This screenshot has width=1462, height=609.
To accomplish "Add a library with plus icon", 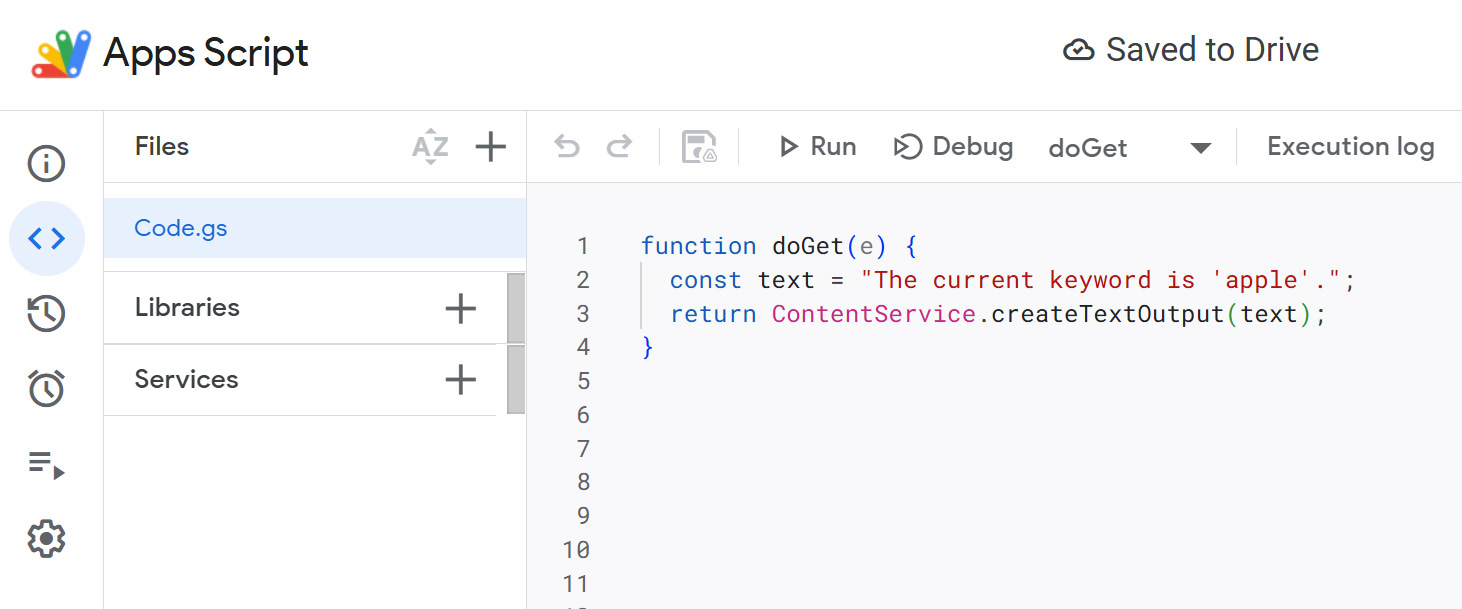I will pos(460,308).
